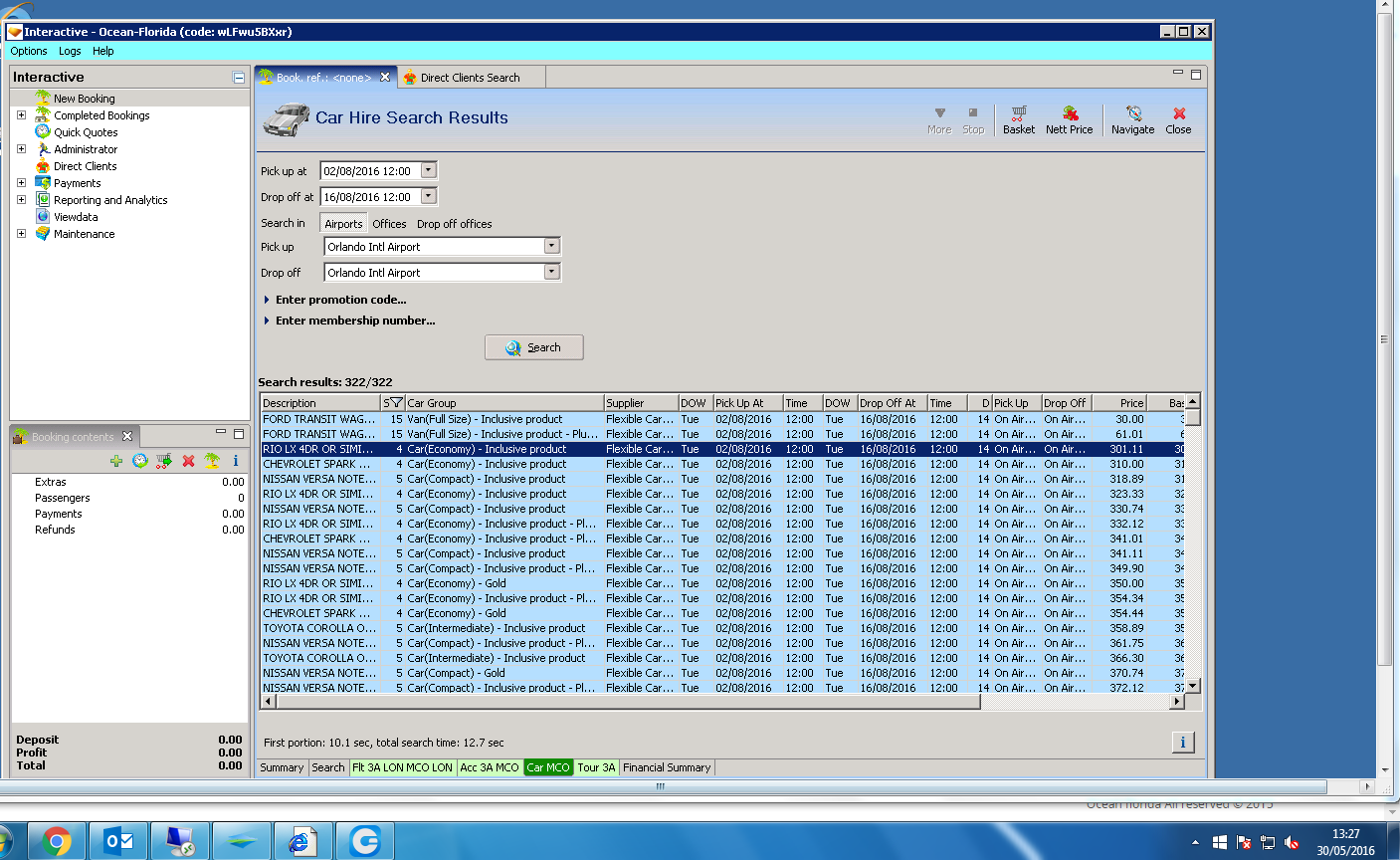Click the horizontal scrollbar of results table
1400x860 pixels.
[627, 702]
